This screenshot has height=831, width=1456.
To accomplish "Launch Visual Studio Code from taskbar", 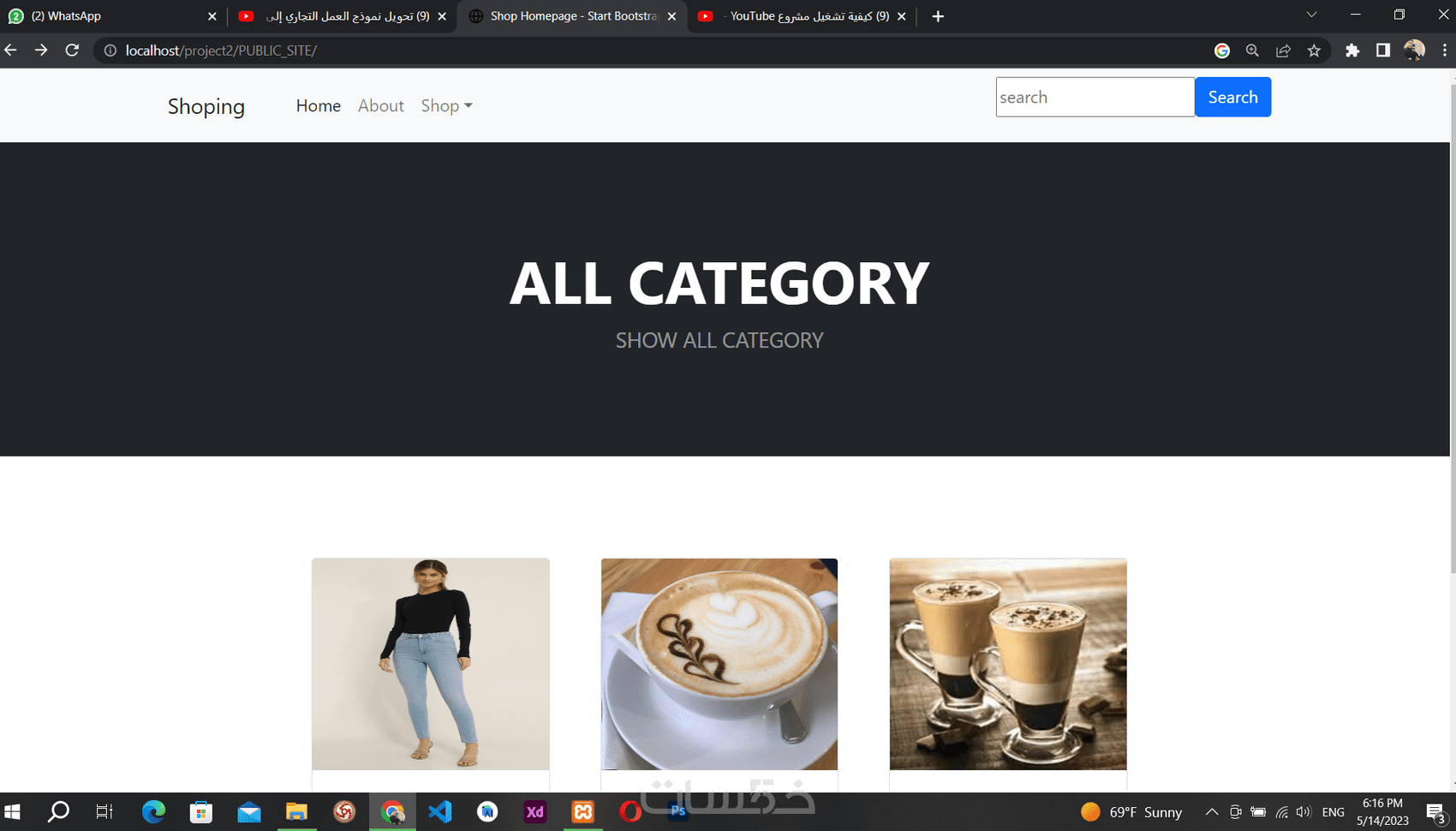I will (439, 810).
